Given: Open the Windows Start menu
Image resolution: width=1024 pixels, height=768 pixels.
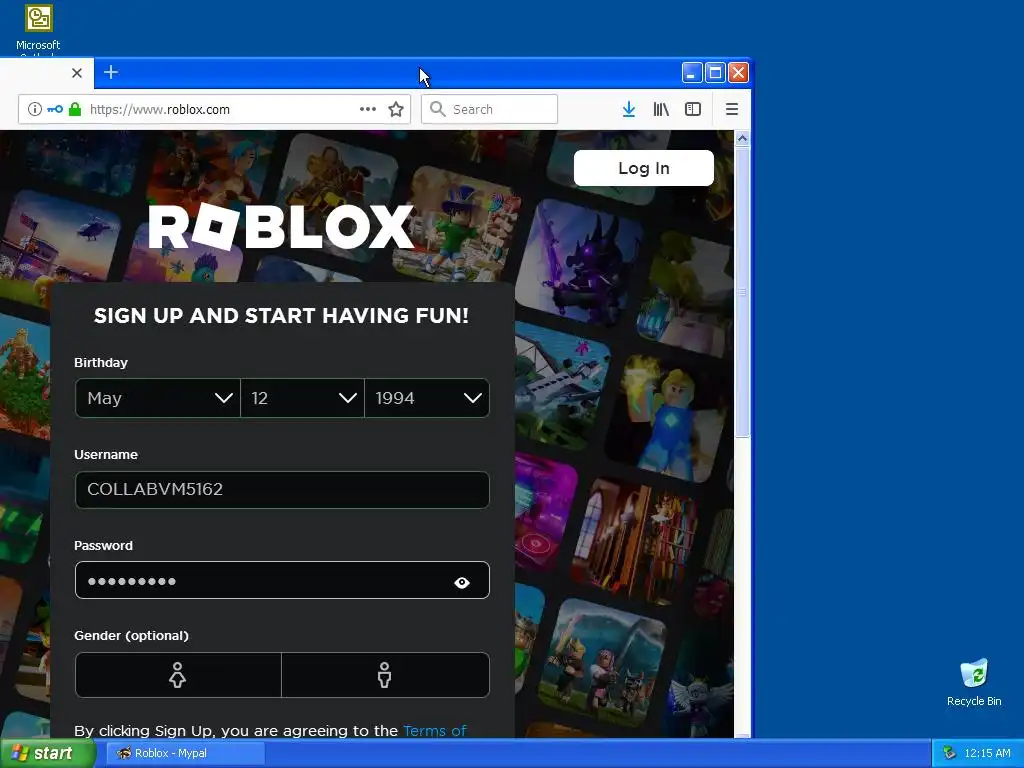Looking at the screenshot, I should tap(47, 753).
